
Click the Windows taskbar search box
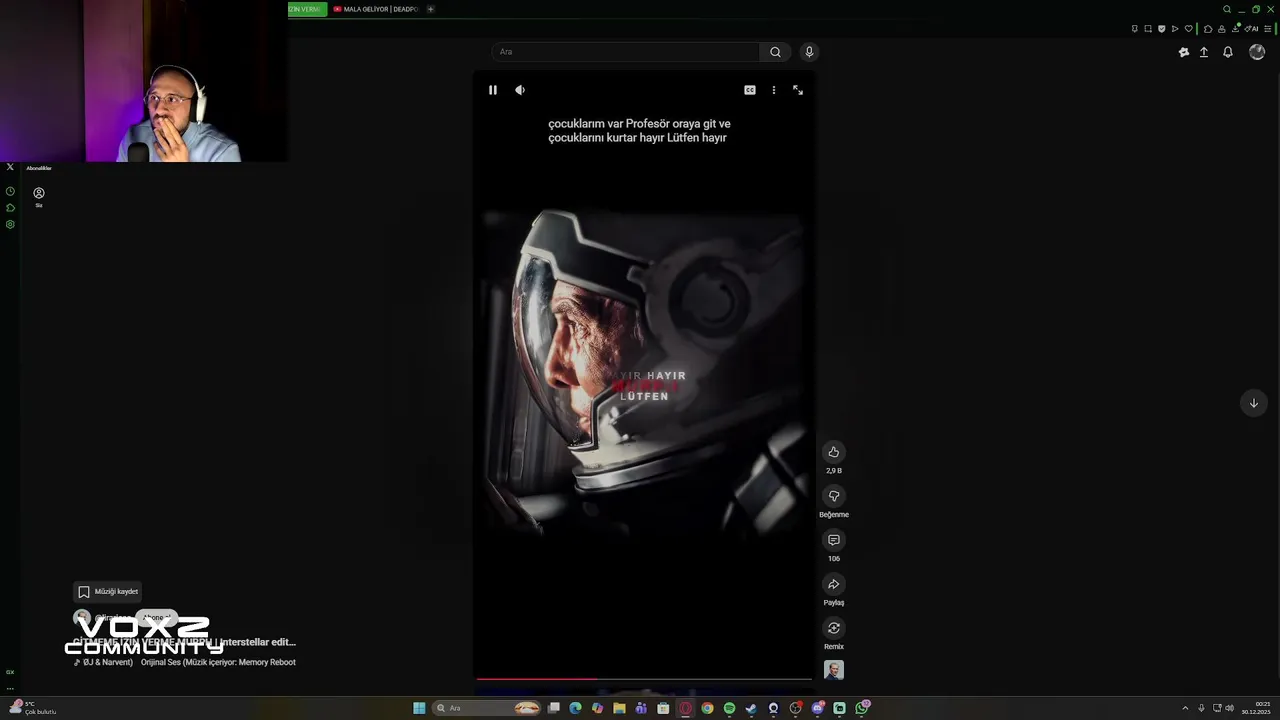coord(487,708)
